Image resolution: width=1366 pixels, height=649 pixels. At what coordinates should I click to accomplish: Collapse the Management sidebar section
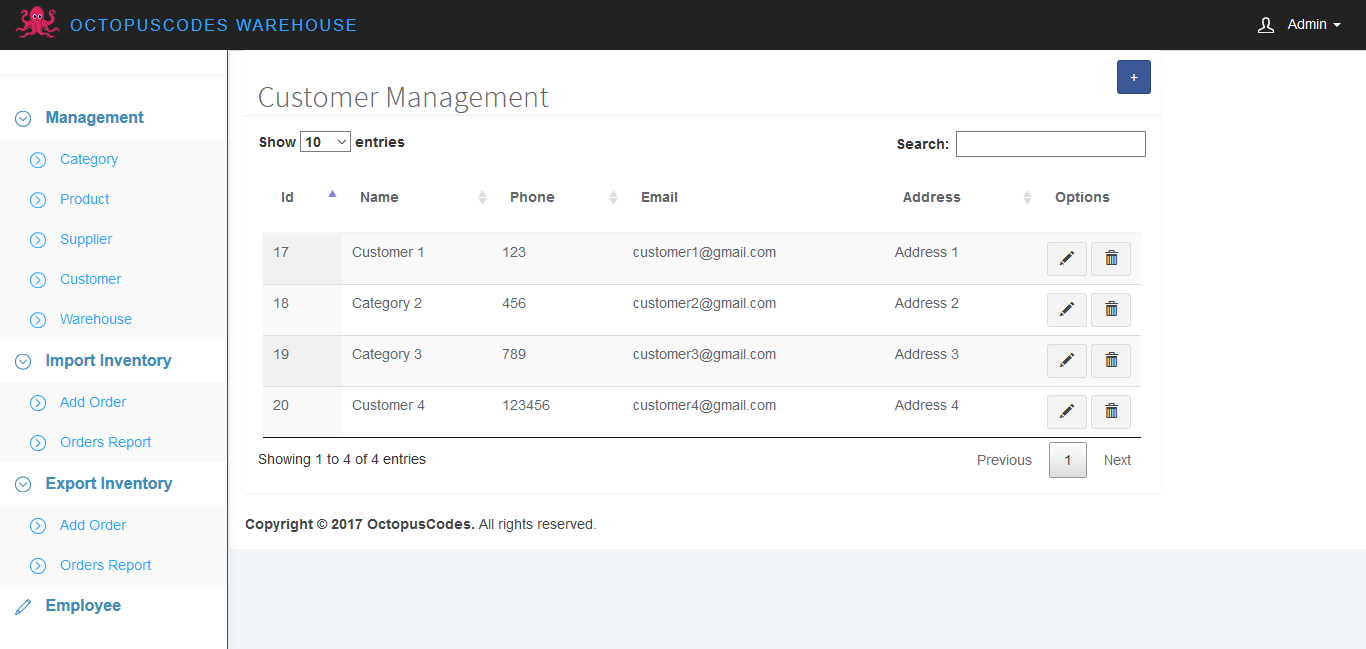pos(94,118)
